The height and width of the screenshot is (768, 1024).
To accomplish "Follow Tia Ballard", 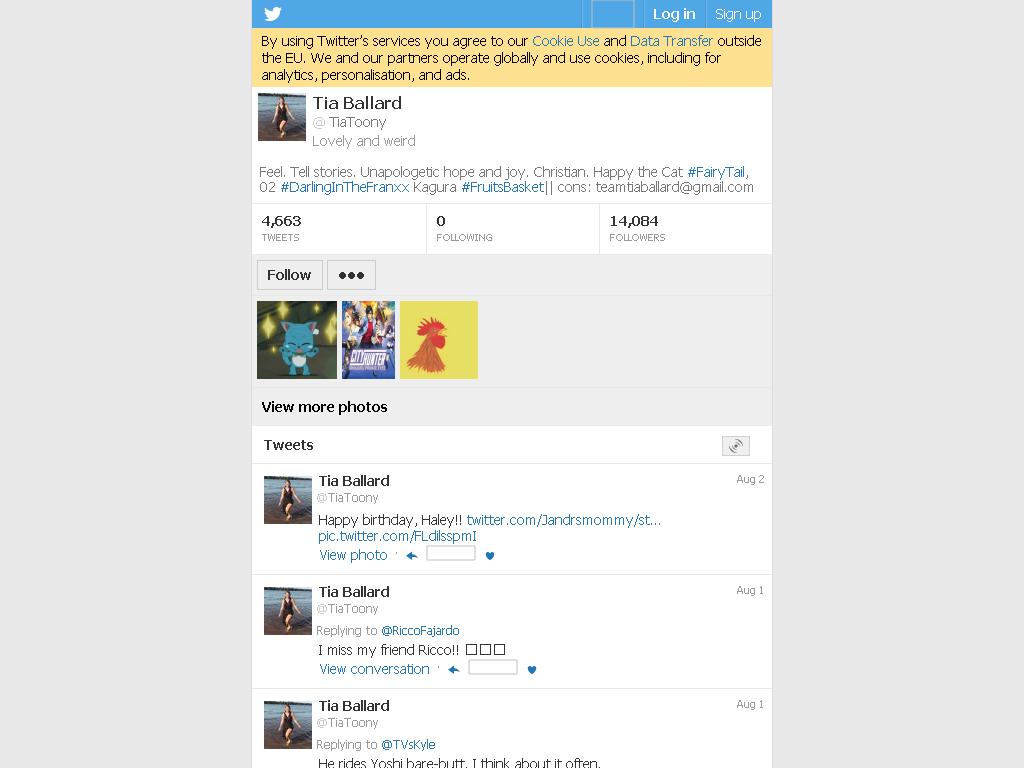I will coord(289,275).
